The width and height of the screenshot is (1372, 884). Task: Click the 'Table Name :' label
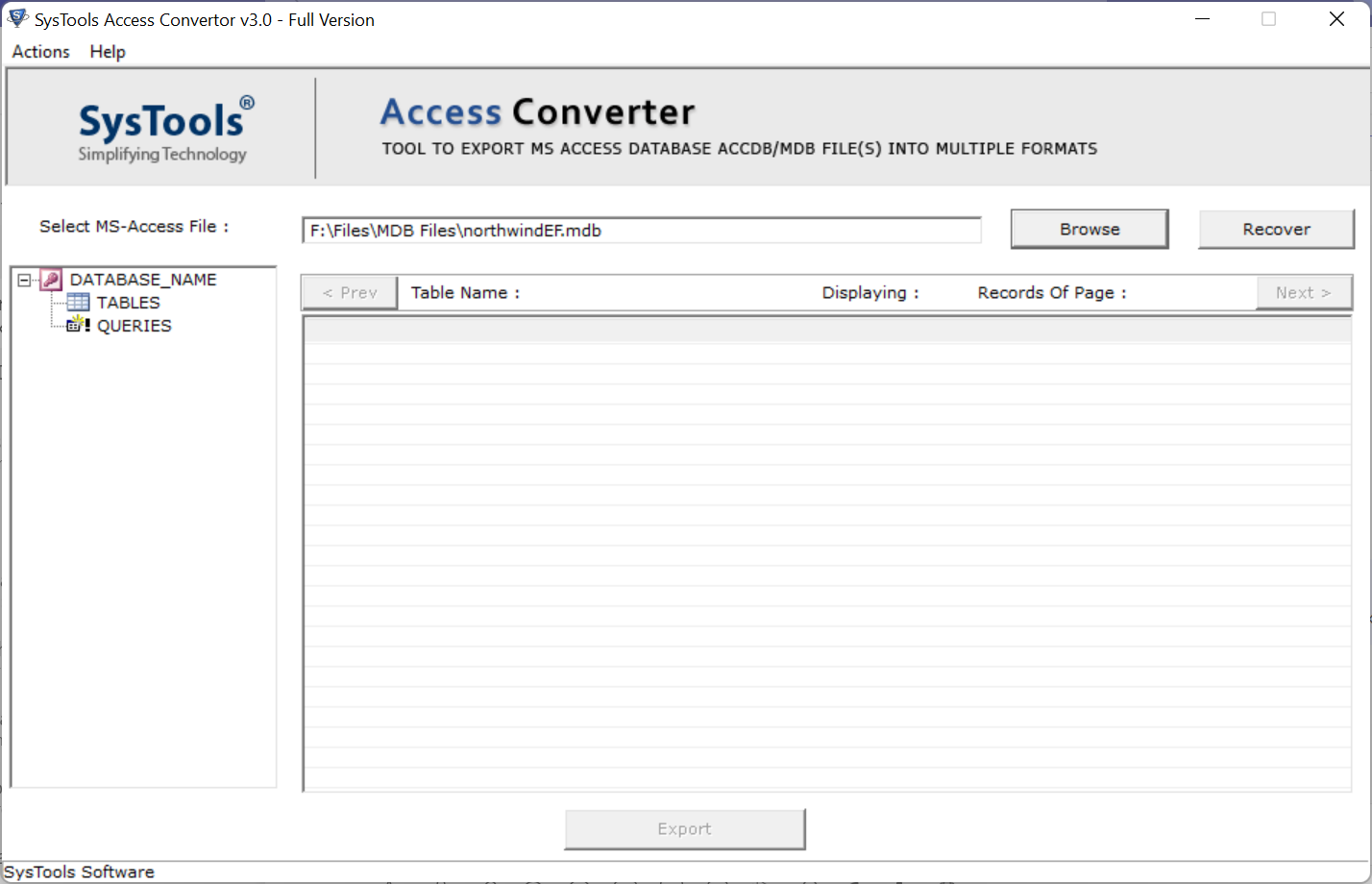coord(465,292)
